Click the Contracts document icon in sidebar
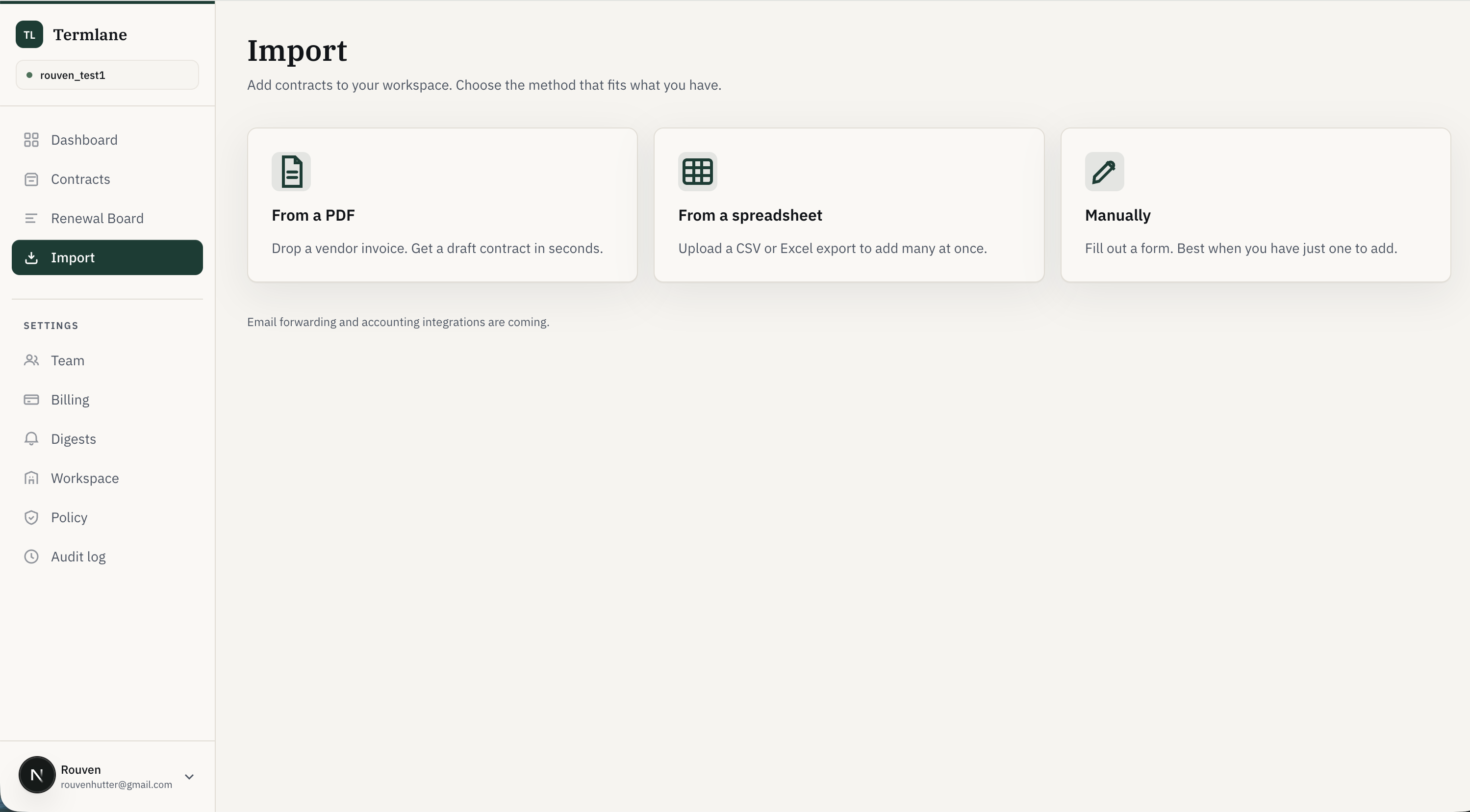The width and height of the screenshot is (1470, 812). (x=31, y=179)
